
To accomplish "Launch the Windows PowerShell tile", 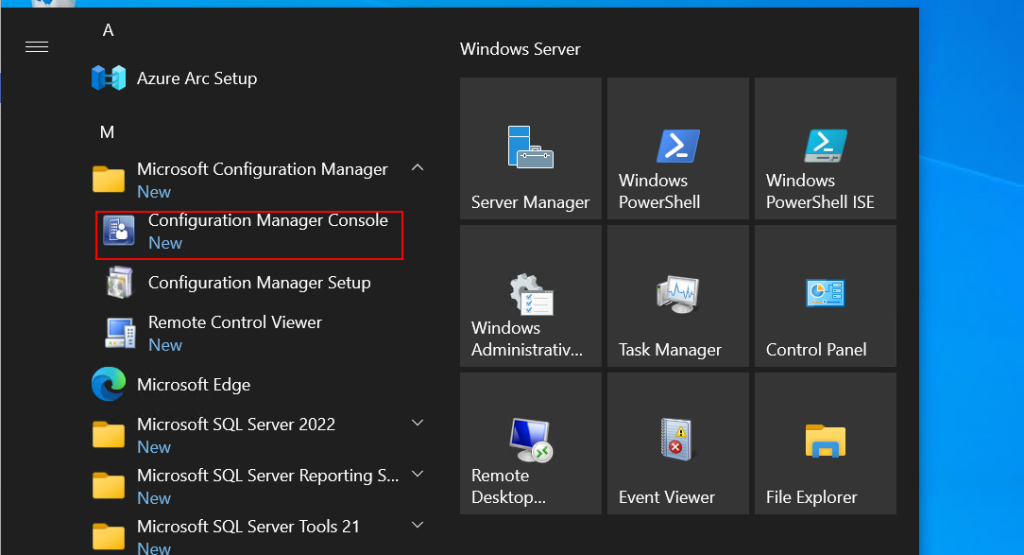I will pyautogui.click(x=677, y=148).
